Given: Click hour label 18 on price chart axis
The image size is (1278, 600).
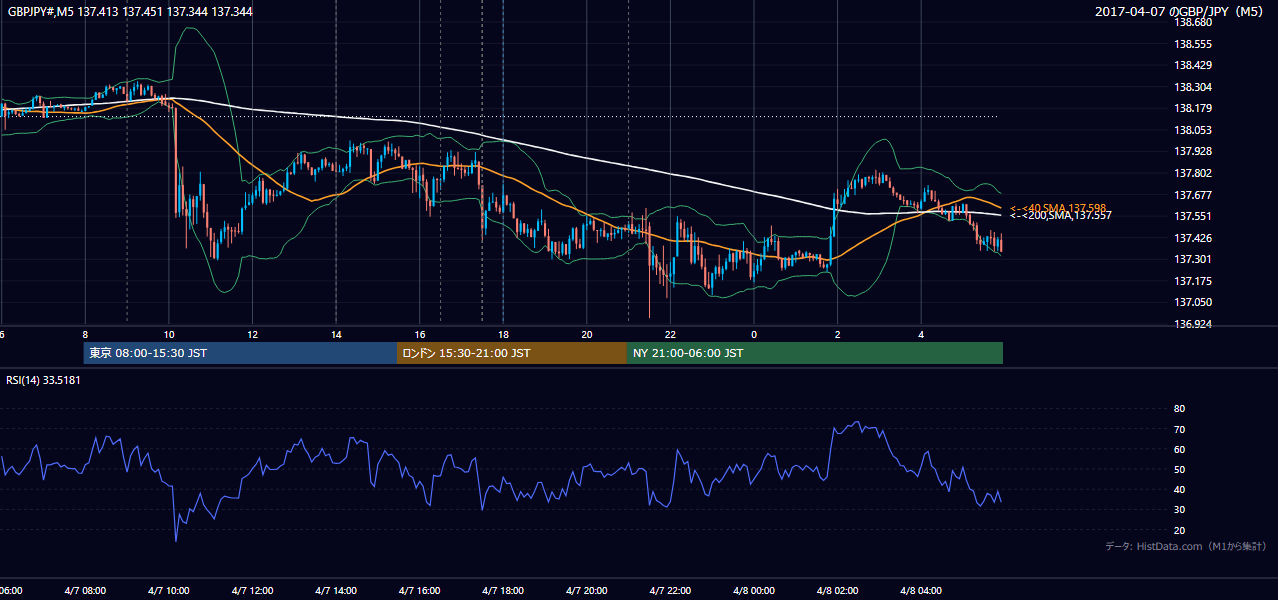Looking at the screenshot, I should [x=503, y=335].
